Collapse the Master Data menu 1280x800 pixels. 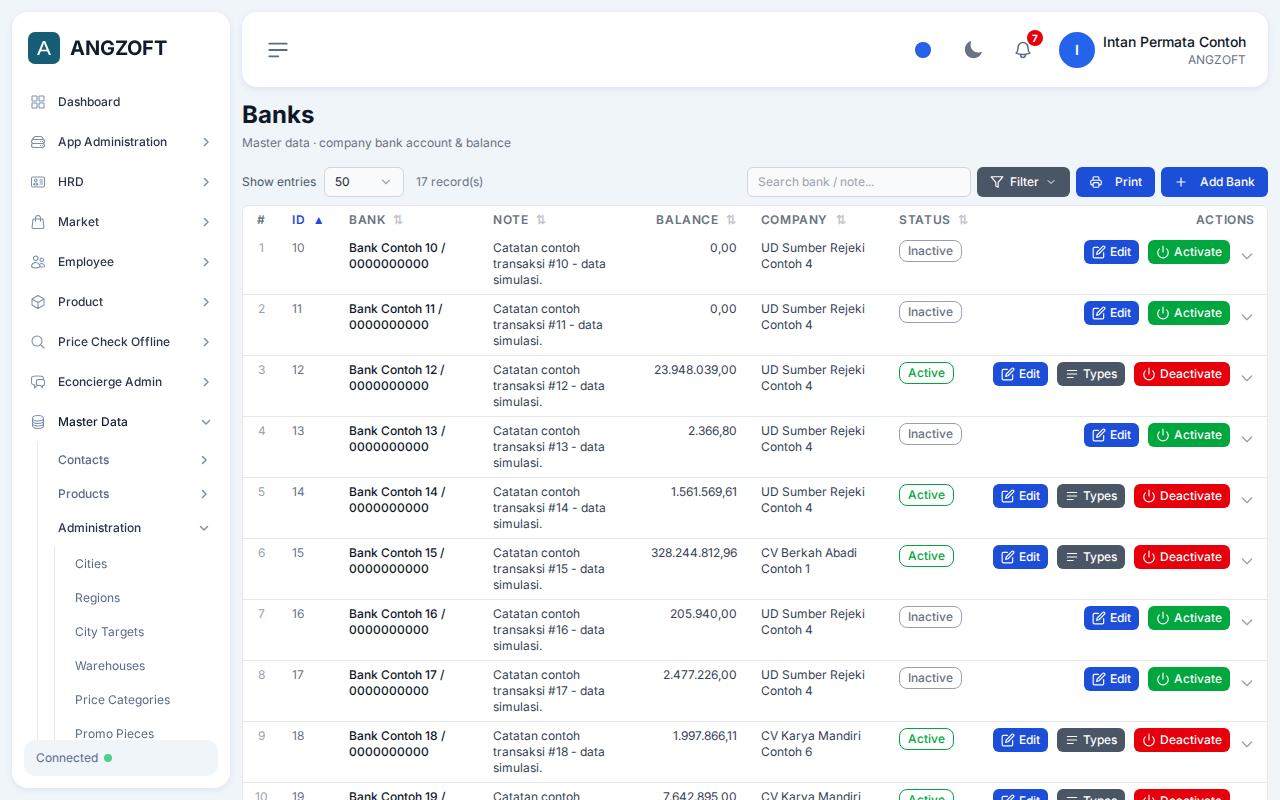121,422
